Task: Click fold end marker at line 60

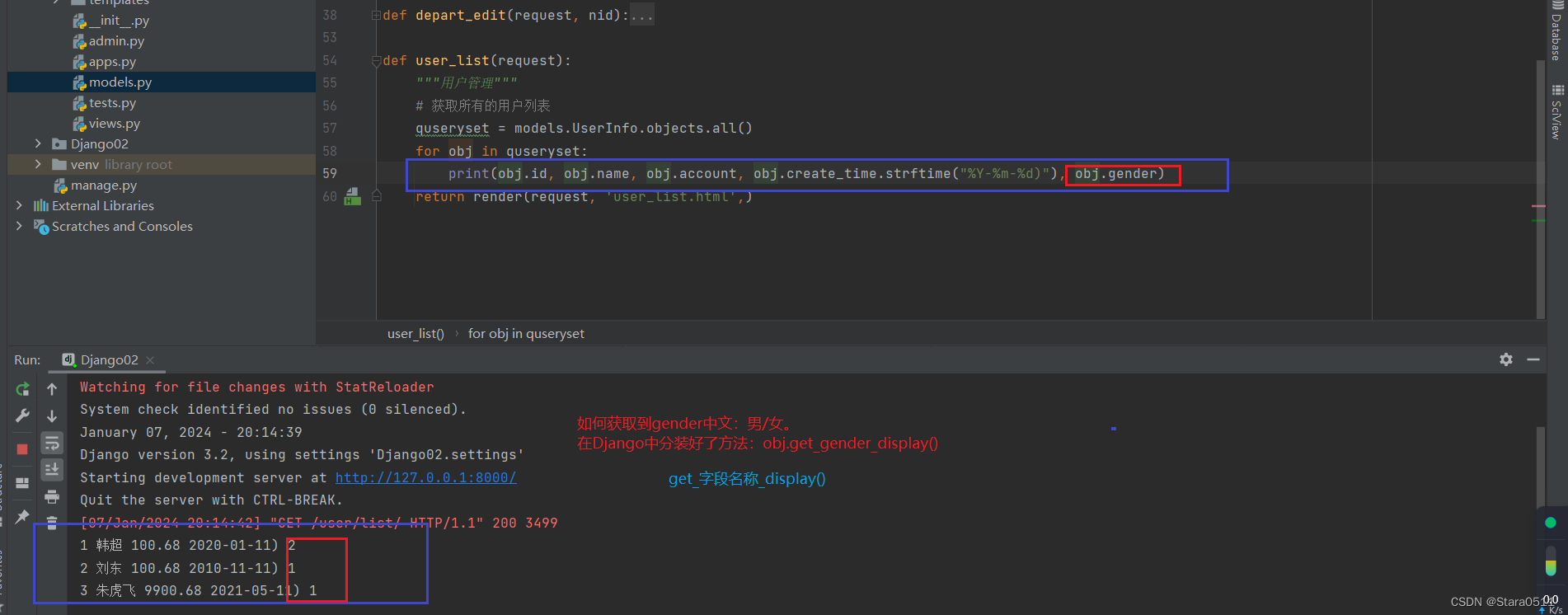Action: 376,196
